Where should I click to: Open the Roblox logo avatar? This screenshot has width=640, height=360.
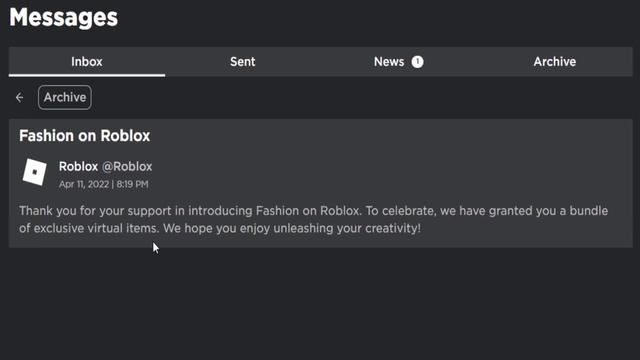point(35,172)
